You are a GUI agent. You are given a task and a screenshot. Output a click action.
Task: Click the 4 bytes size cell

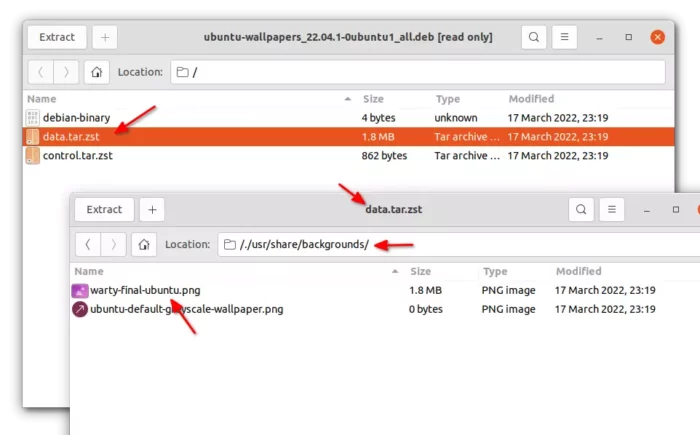pos(379,118)
